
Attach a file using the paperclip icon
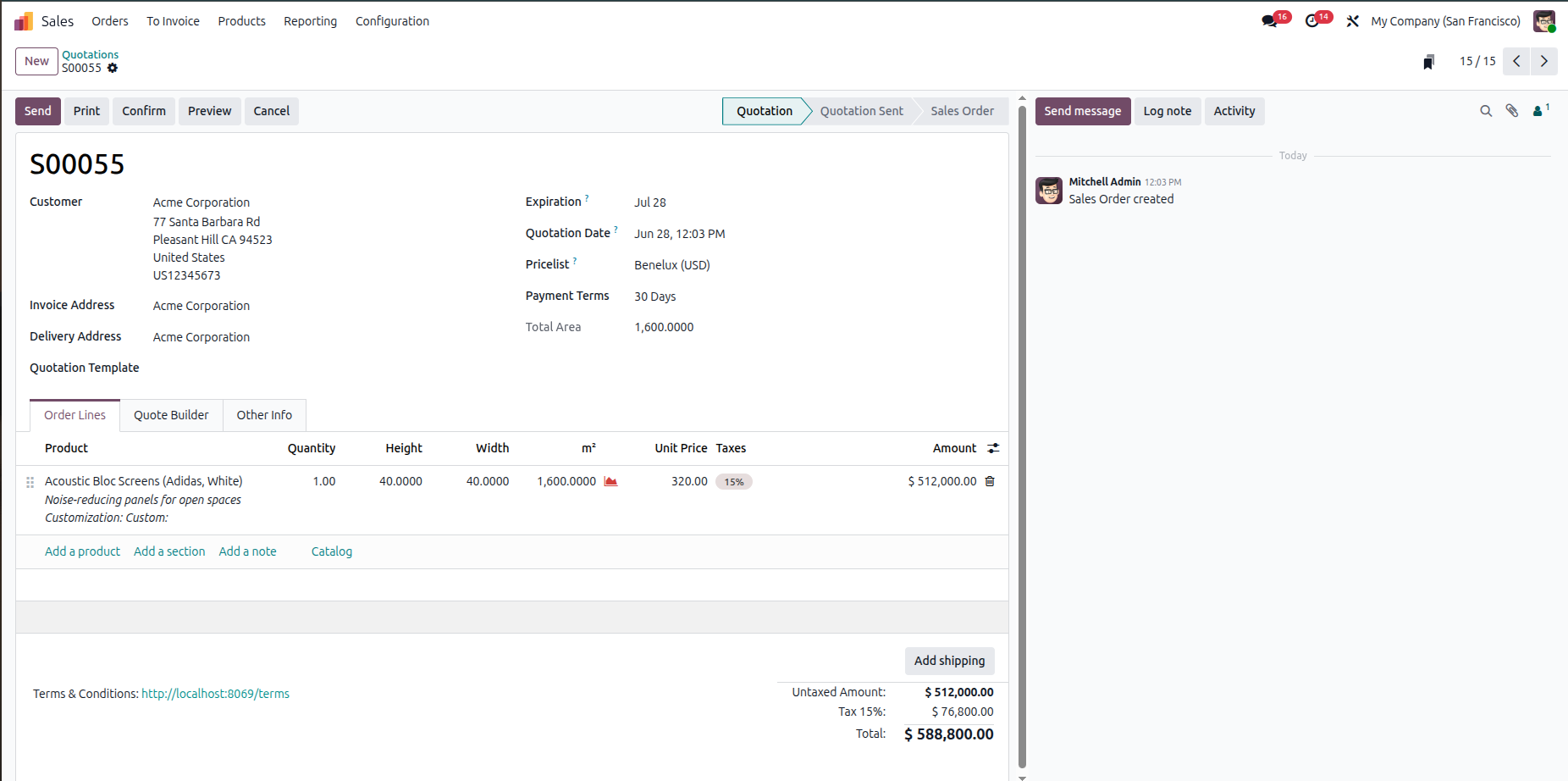(1512, 111)
